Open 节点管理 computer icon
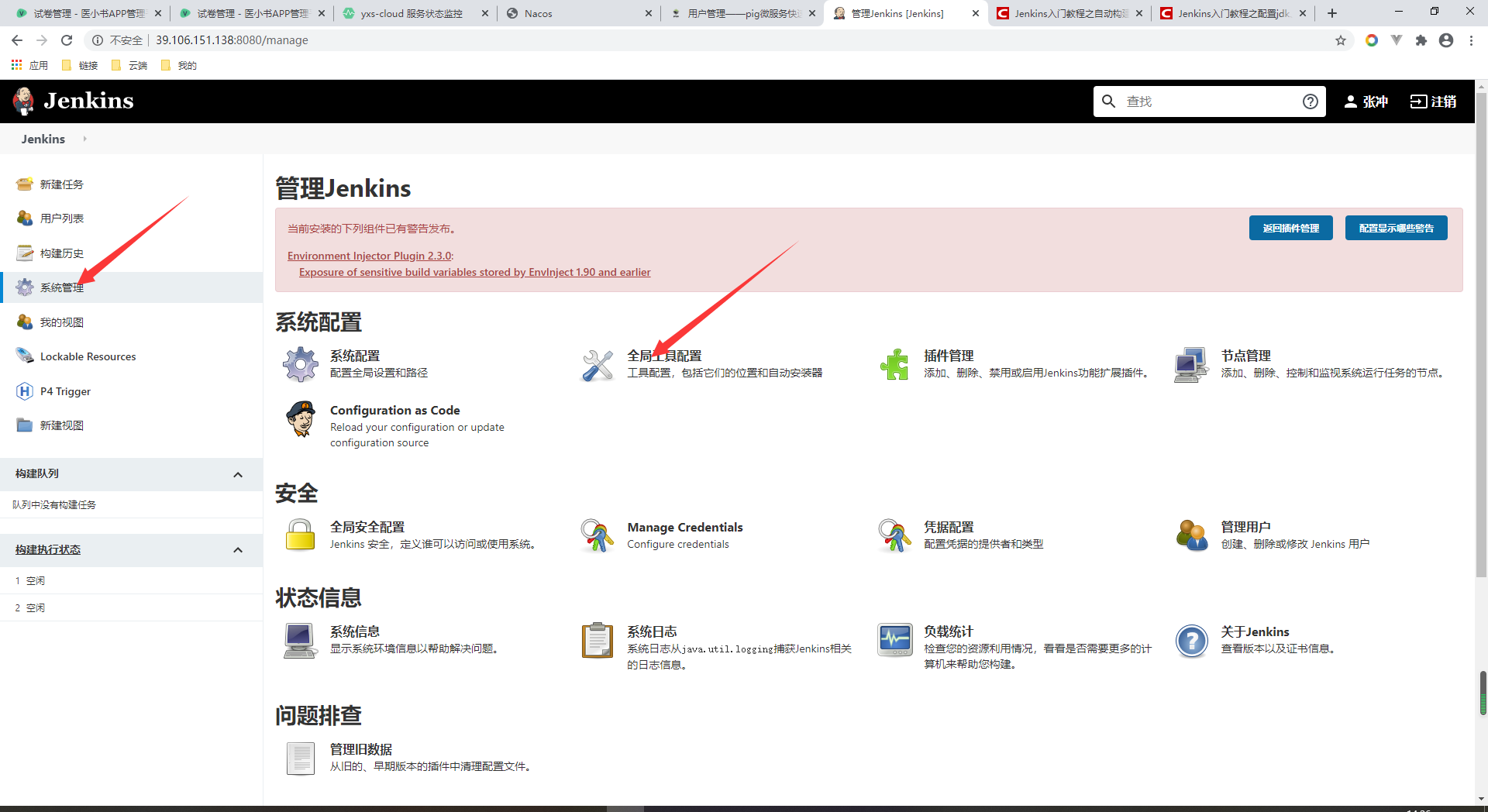This screenshot has height=812, width=1488. coord(1191,364)
